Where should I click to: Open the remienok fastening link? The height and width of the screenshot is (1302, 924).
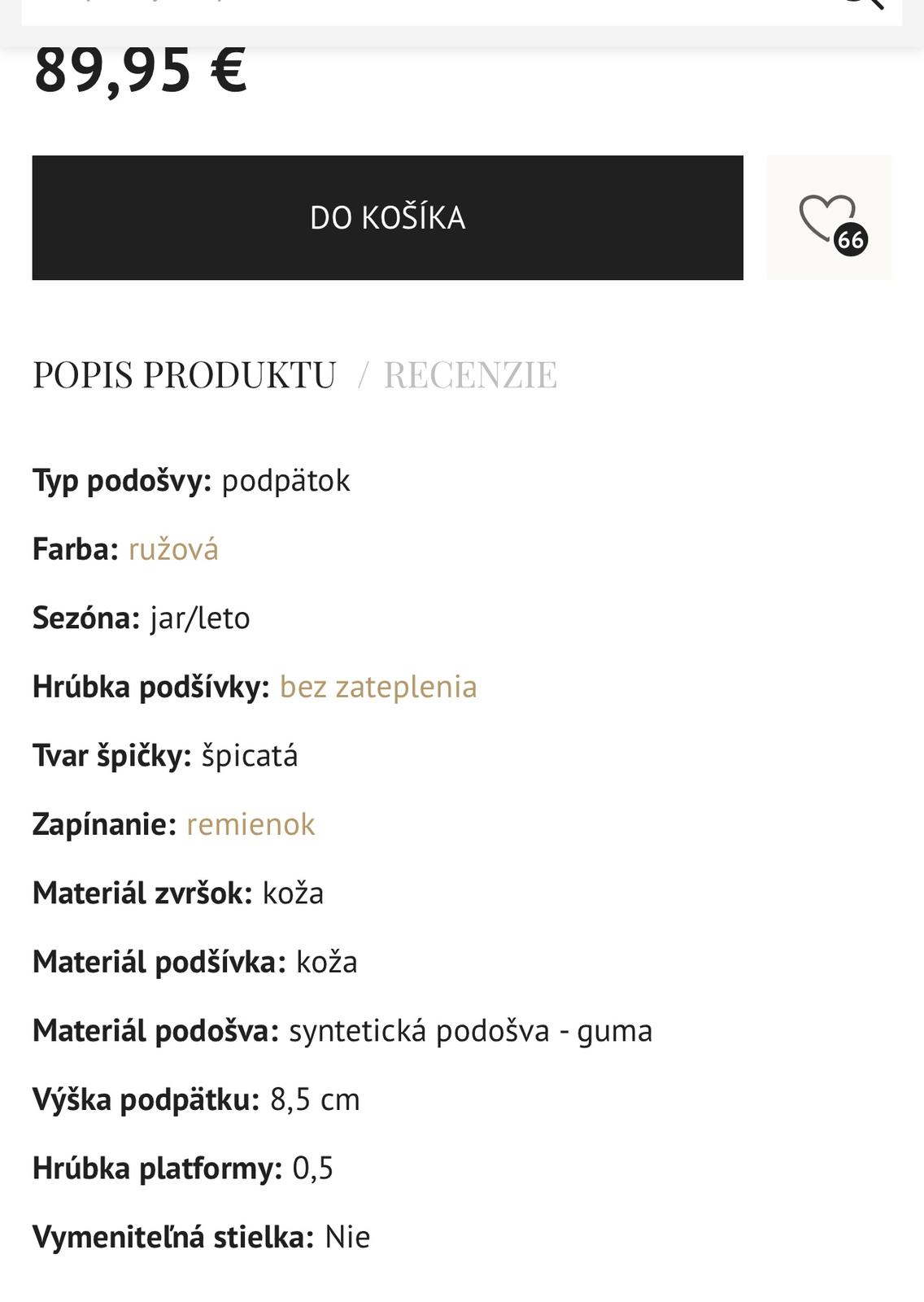[x=251, y=824]
